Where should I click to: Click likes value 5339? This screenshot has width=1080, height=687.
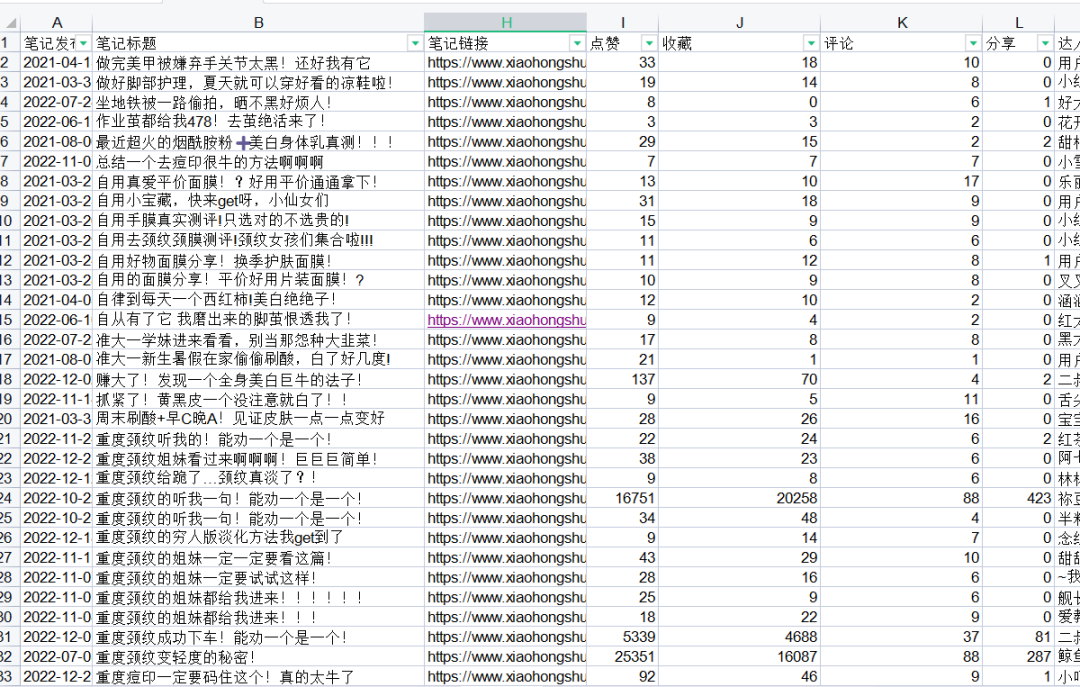(623, 637)
